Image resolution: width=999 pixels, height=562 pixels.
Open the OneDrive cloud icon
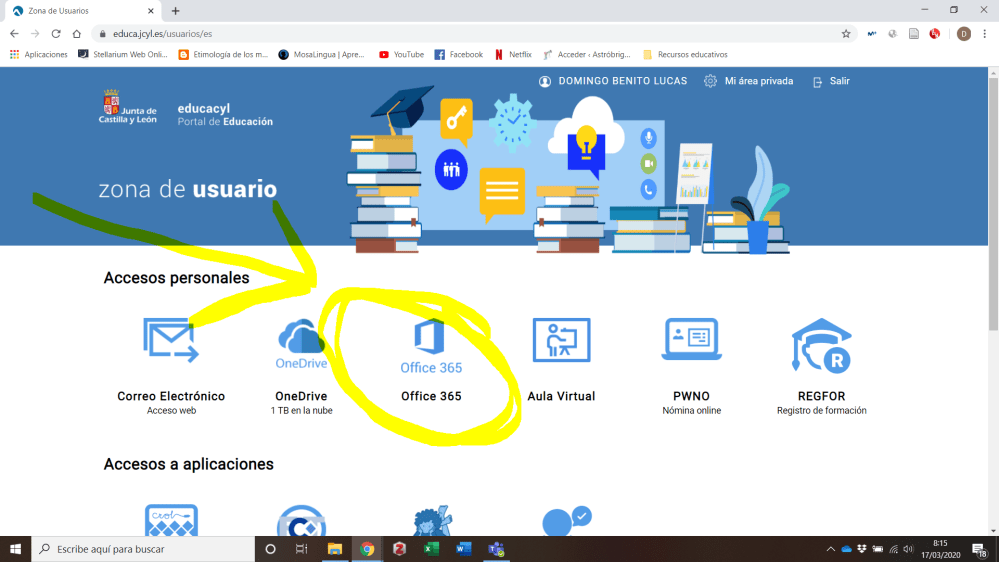[301, 344]
